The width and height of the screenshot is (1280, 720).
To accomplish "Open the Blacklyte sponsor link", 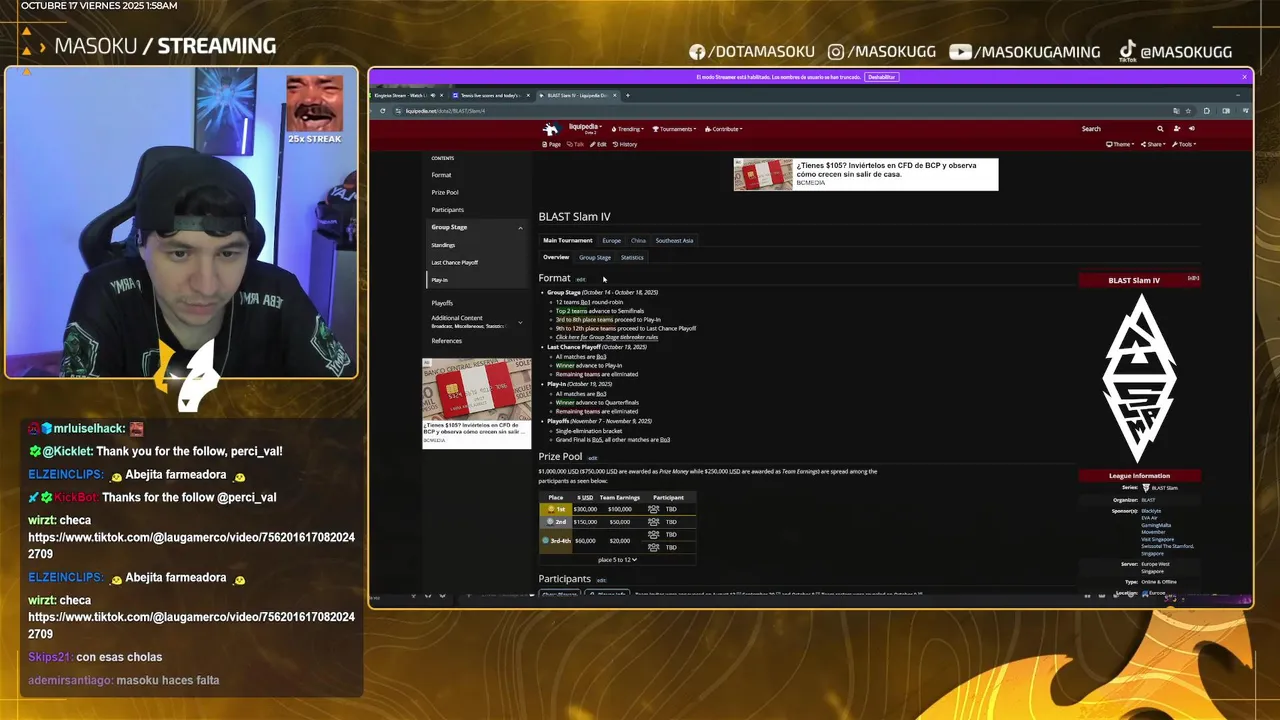I will [x=1151, y=511].
